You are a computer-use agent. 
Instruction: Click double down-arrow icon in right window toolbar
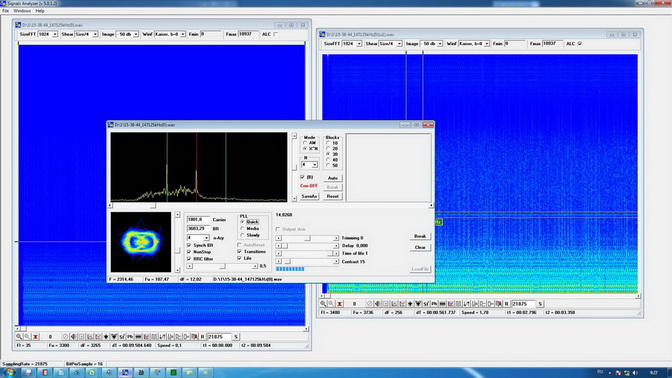418,304
